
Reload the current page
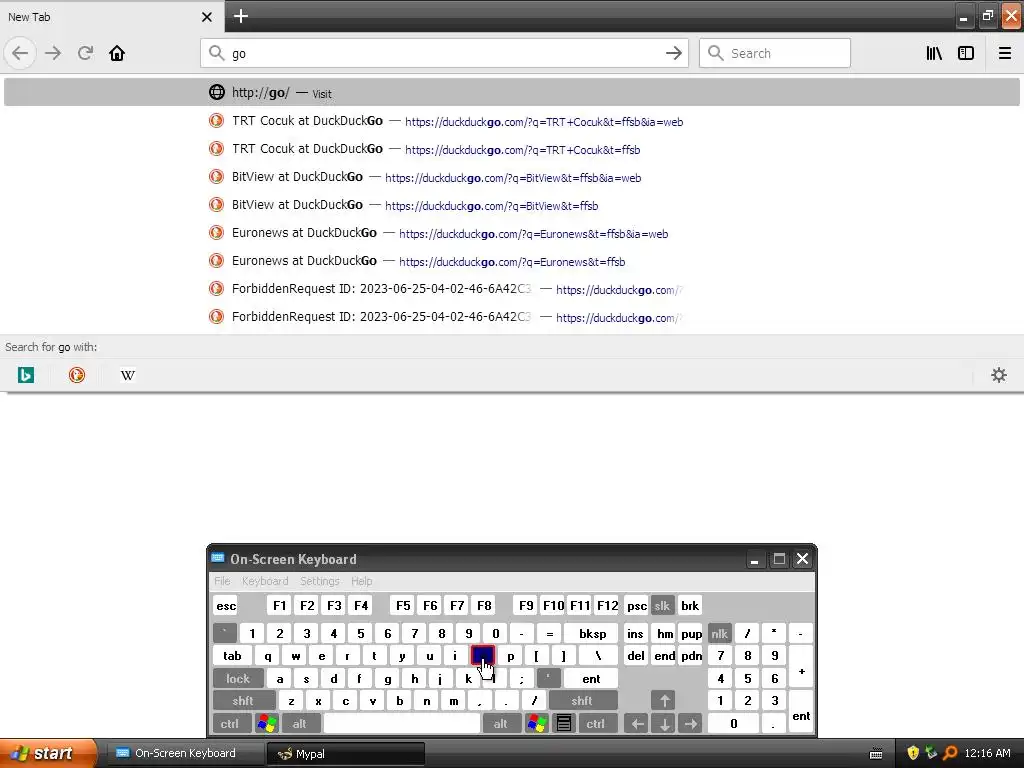click(86, 53)
